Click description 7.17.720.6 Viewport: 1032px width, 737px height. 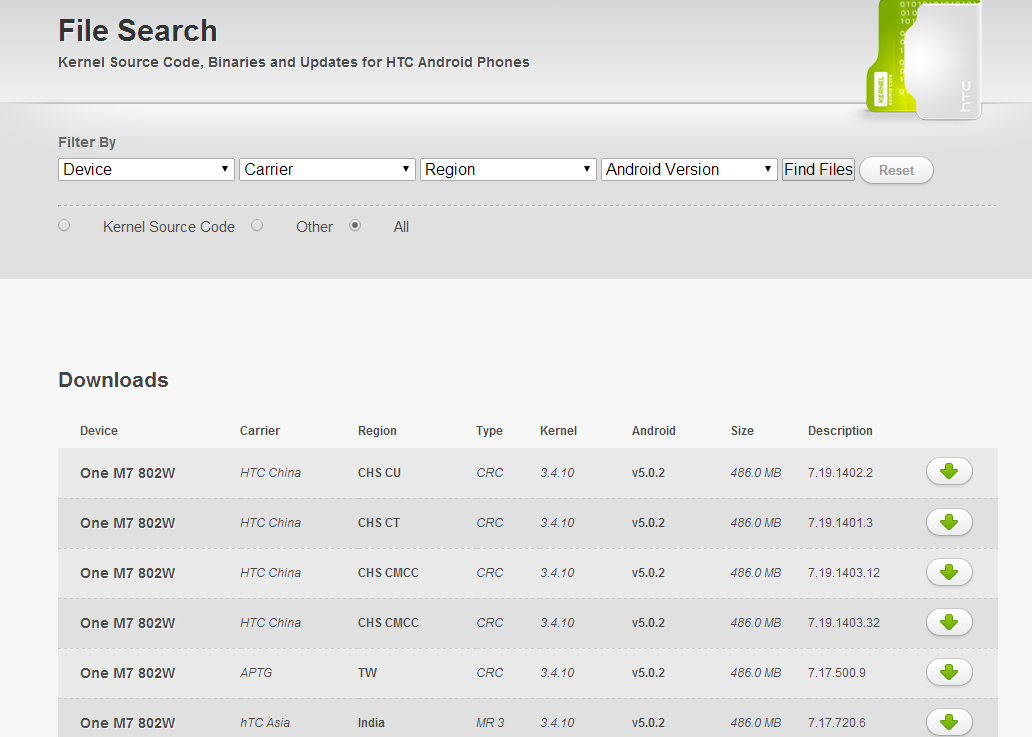pyautogui.click(x=837, y=723)
